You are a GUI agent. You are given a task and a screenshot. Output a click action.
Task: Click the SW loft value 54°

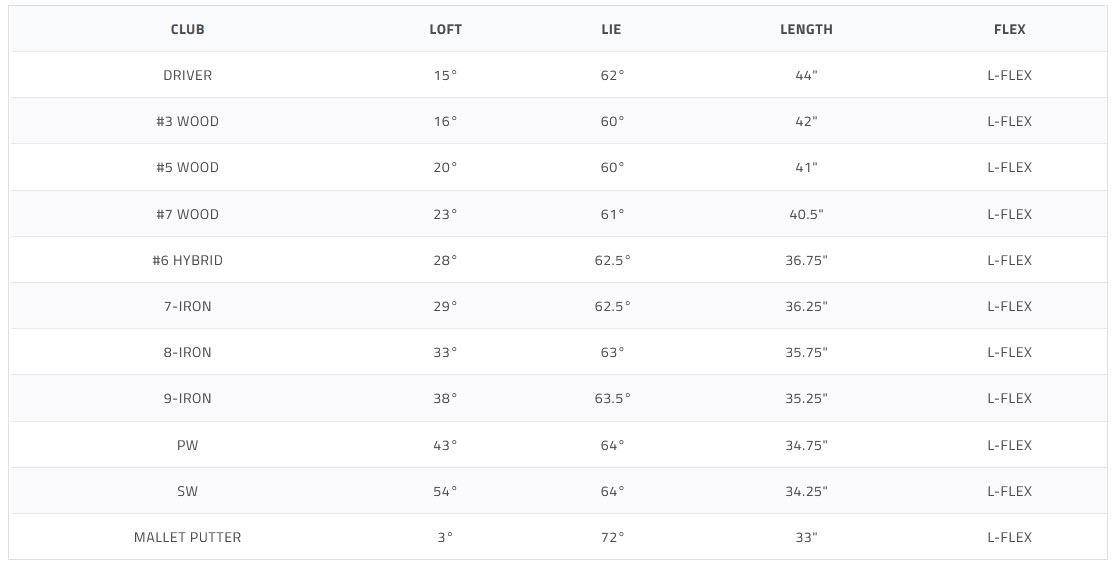445,491
